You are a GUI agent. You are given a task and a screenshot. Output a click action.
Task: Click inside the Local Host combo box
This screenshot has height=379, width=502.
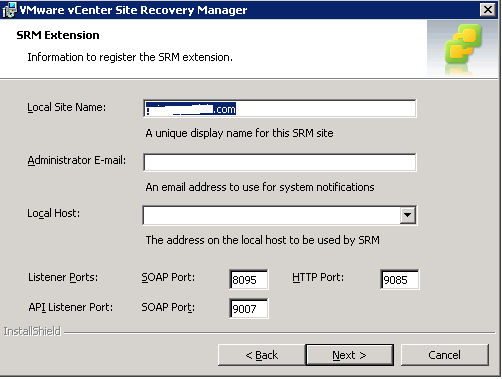272,215
